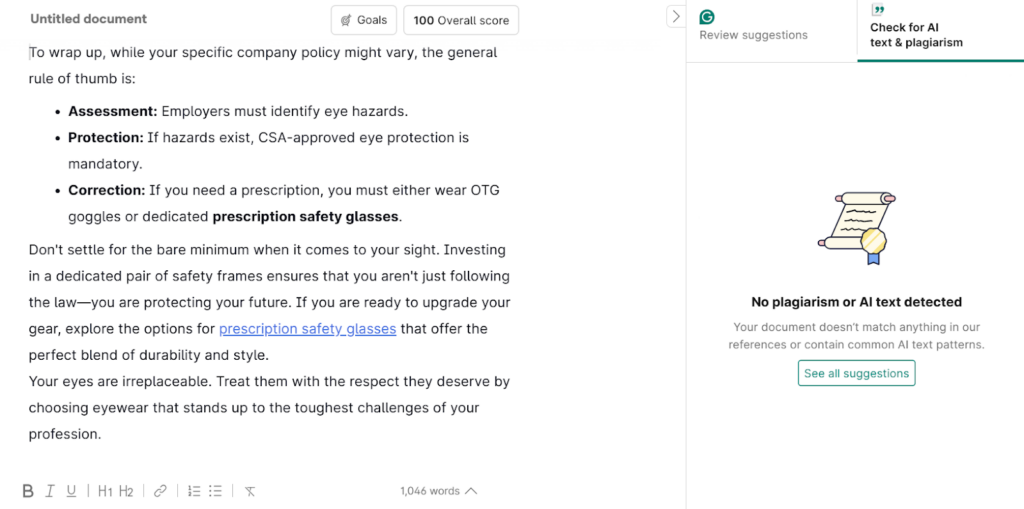Open the 100 Overall score details

click(x=461, y=20)
